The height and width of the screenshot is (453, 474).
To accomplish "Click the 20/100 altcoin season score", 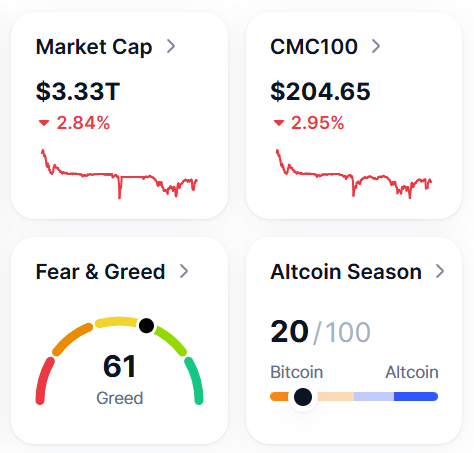I will click(320, 332).
